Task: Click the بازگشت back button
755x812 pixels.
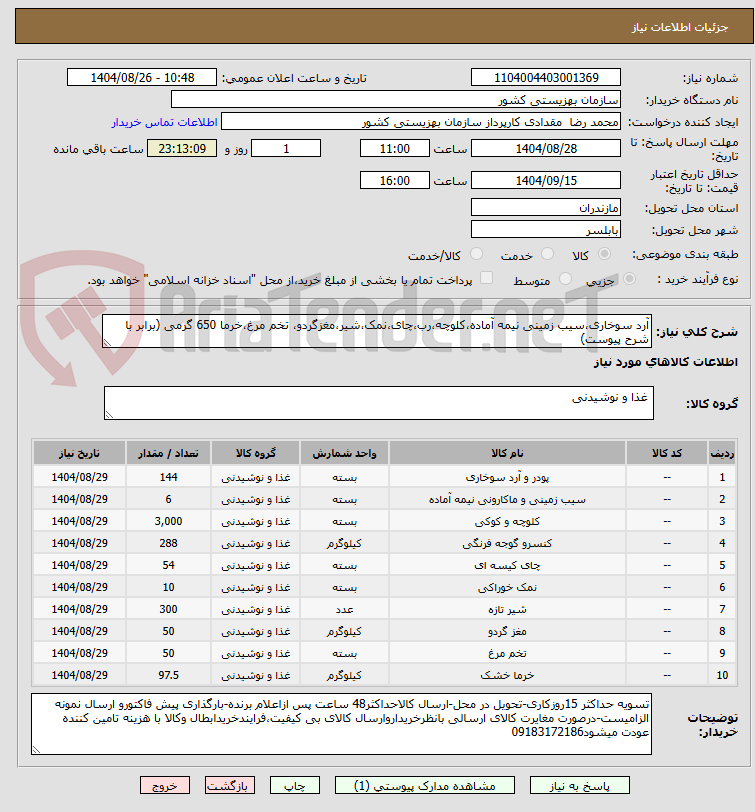Action: point(229,786)
